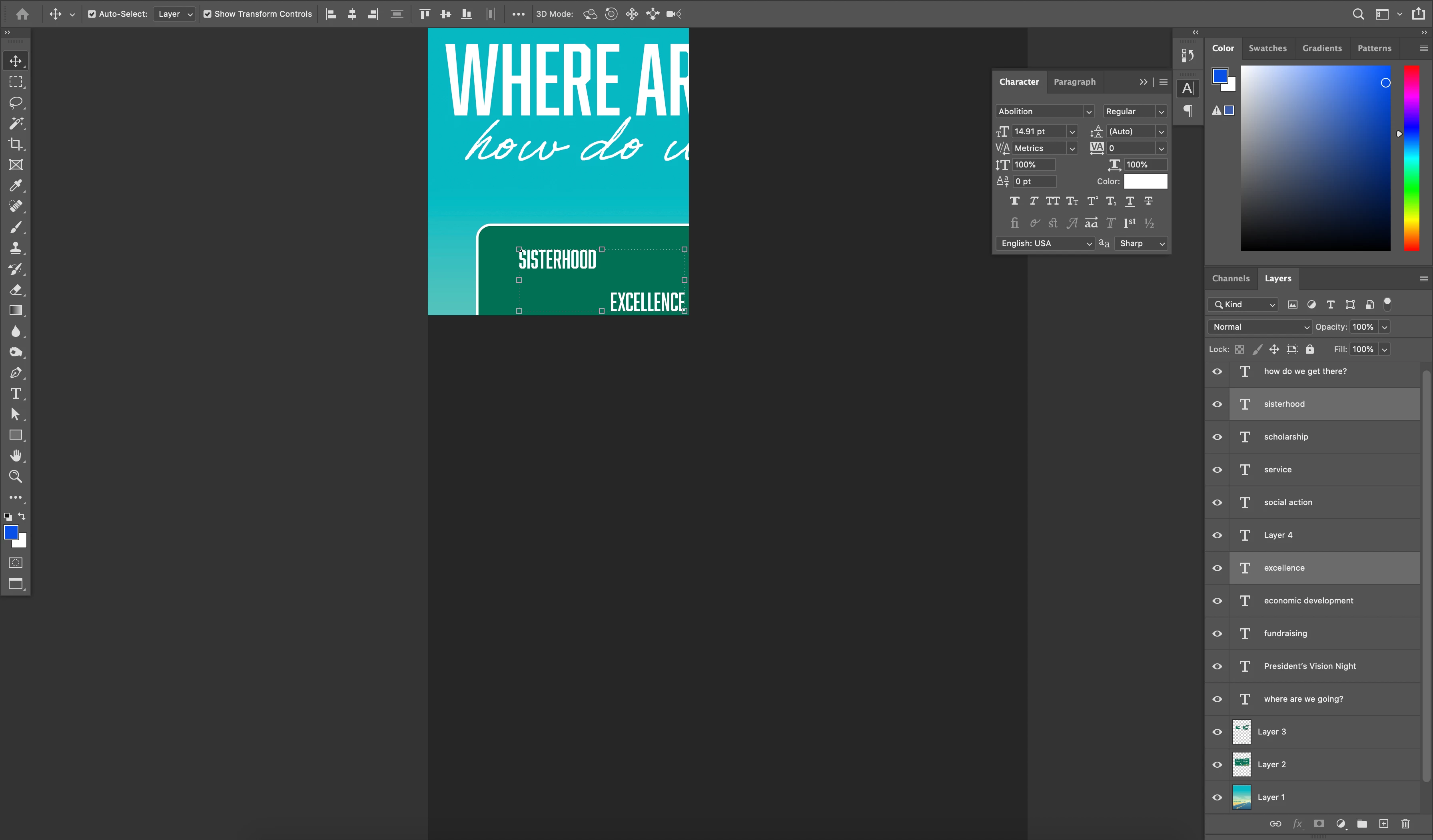The height and width of the screenshot is (840, 1433).
Task: Disable Show Transform Controls checkbox
Action: [x=208, y=14]
